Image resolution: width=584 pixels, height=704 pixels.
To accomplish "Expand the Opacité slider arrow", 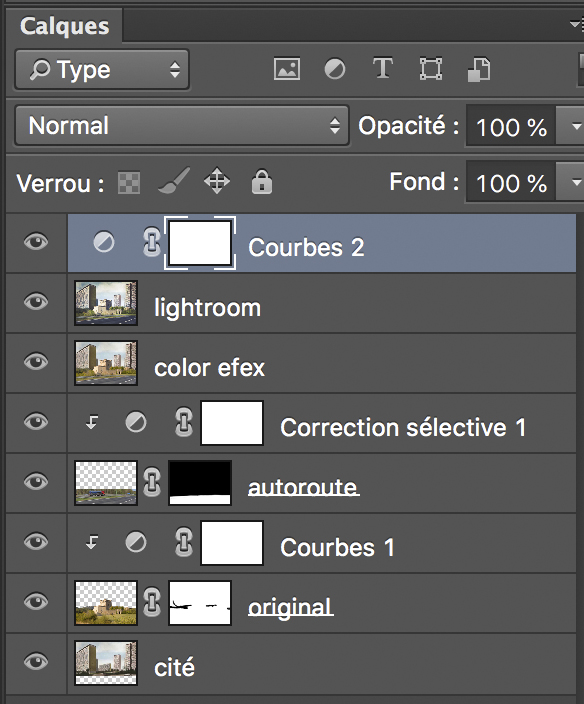I will click(571, 126).
